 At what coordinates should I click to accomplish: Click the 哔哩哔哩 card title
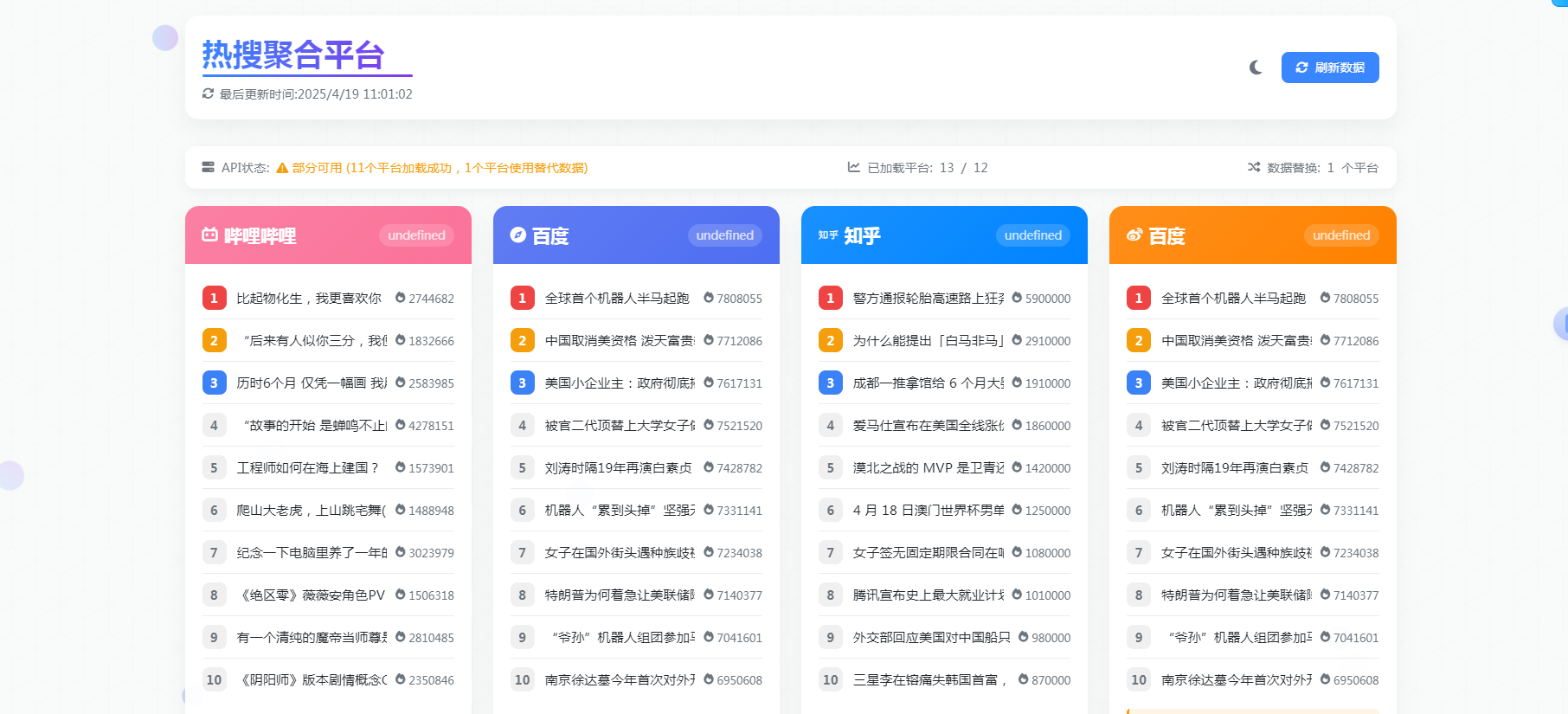tap(260, 235)
